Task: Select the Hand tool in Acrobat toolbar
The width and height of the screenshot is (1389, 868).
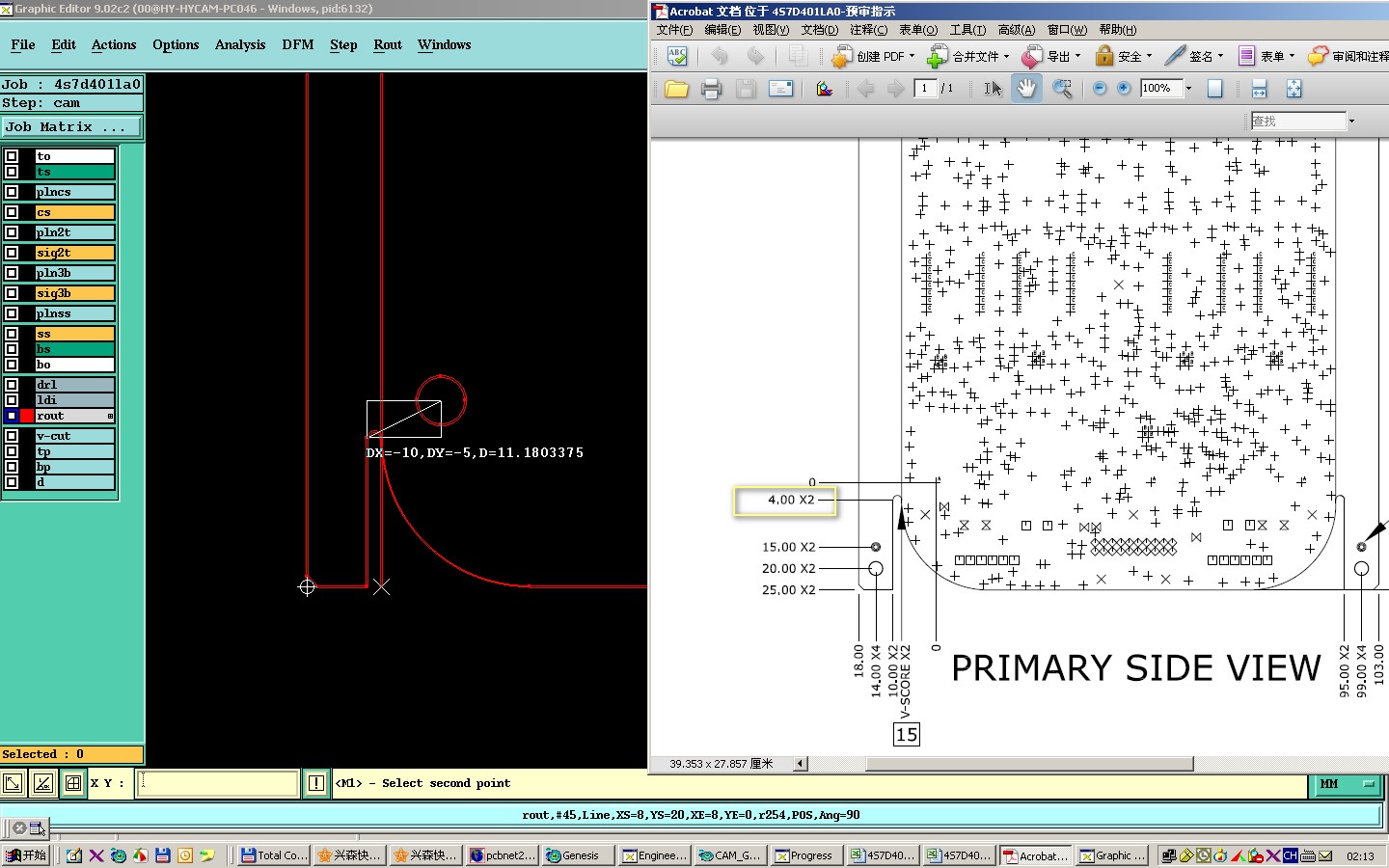Action: click(x=1026, y=89)
